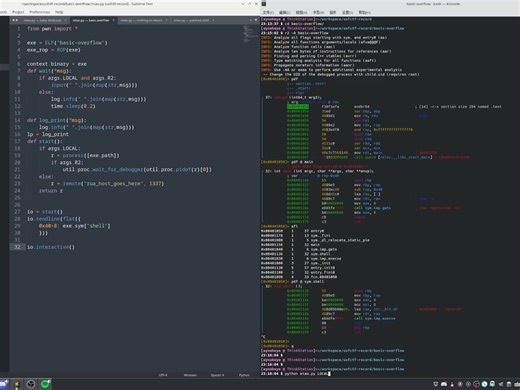Click the 'sym.imp.gets' row in terminal

coord(299,249)
